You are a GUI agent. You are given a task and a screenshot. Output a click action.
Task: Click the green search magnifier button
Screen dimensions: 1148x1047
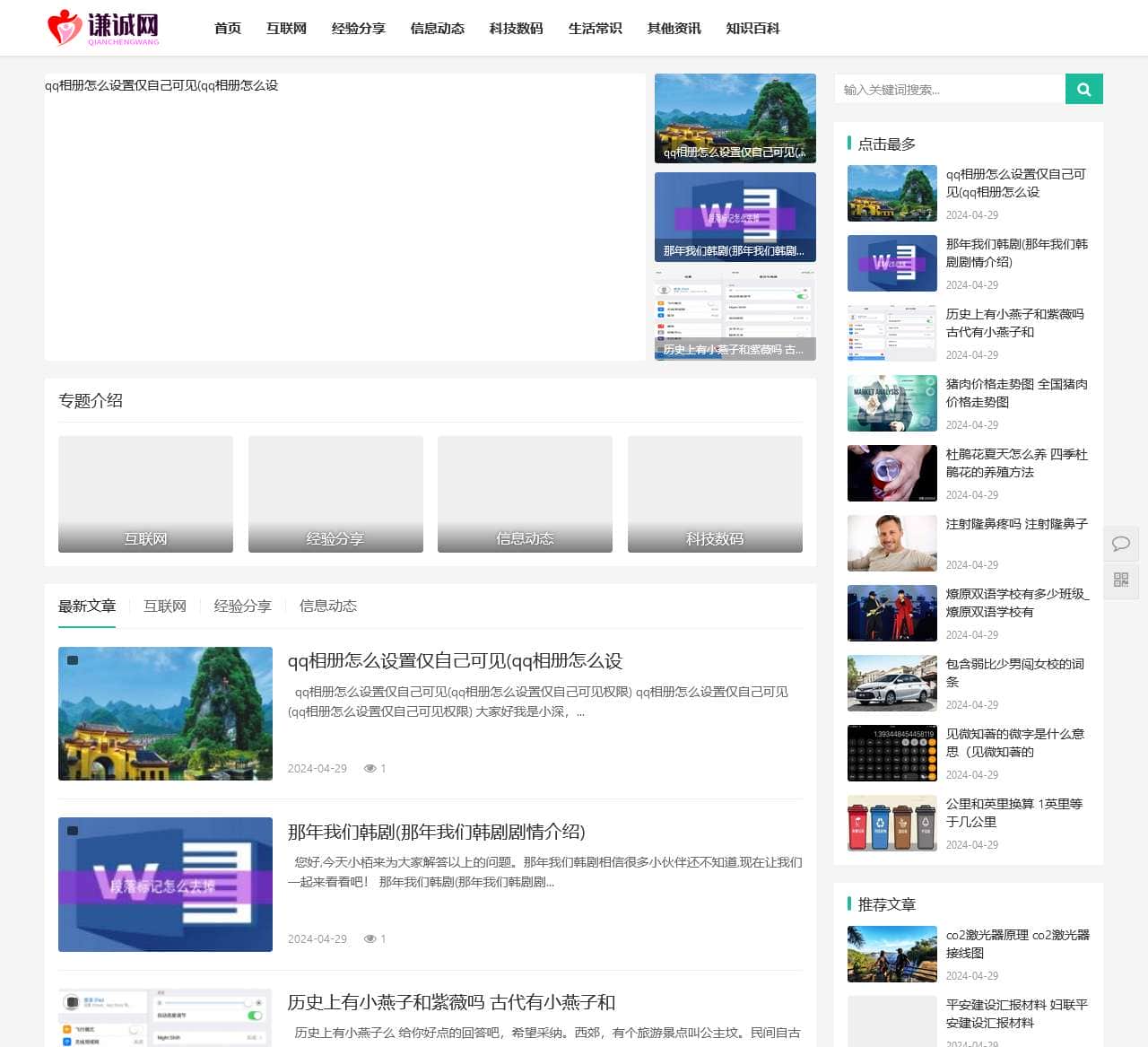1083,89
